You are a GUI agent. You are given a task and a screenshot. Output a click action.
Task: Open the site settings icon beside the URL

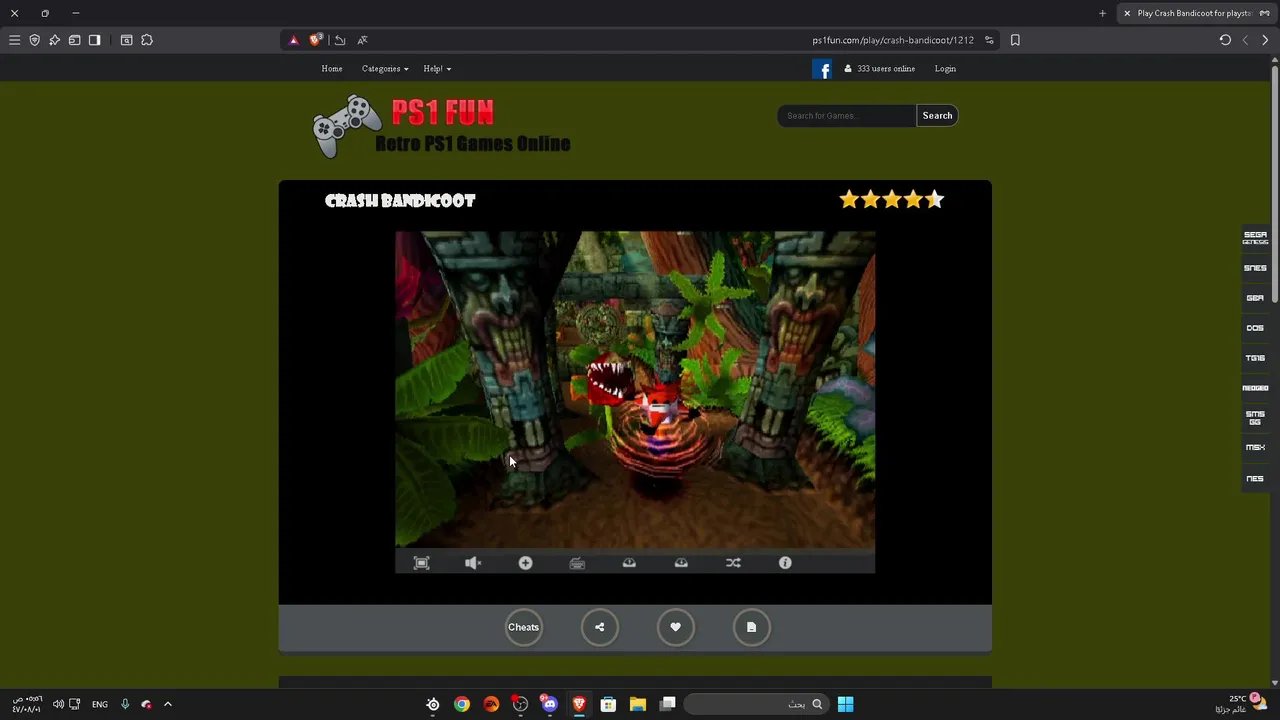pyautogui.click(x=989, y=40)
